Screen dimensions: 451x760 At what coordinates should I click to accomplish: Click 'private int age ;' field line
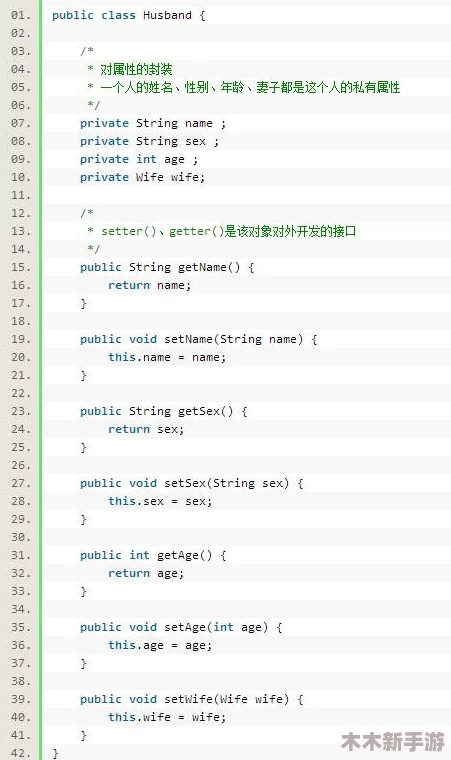point(139,159)
